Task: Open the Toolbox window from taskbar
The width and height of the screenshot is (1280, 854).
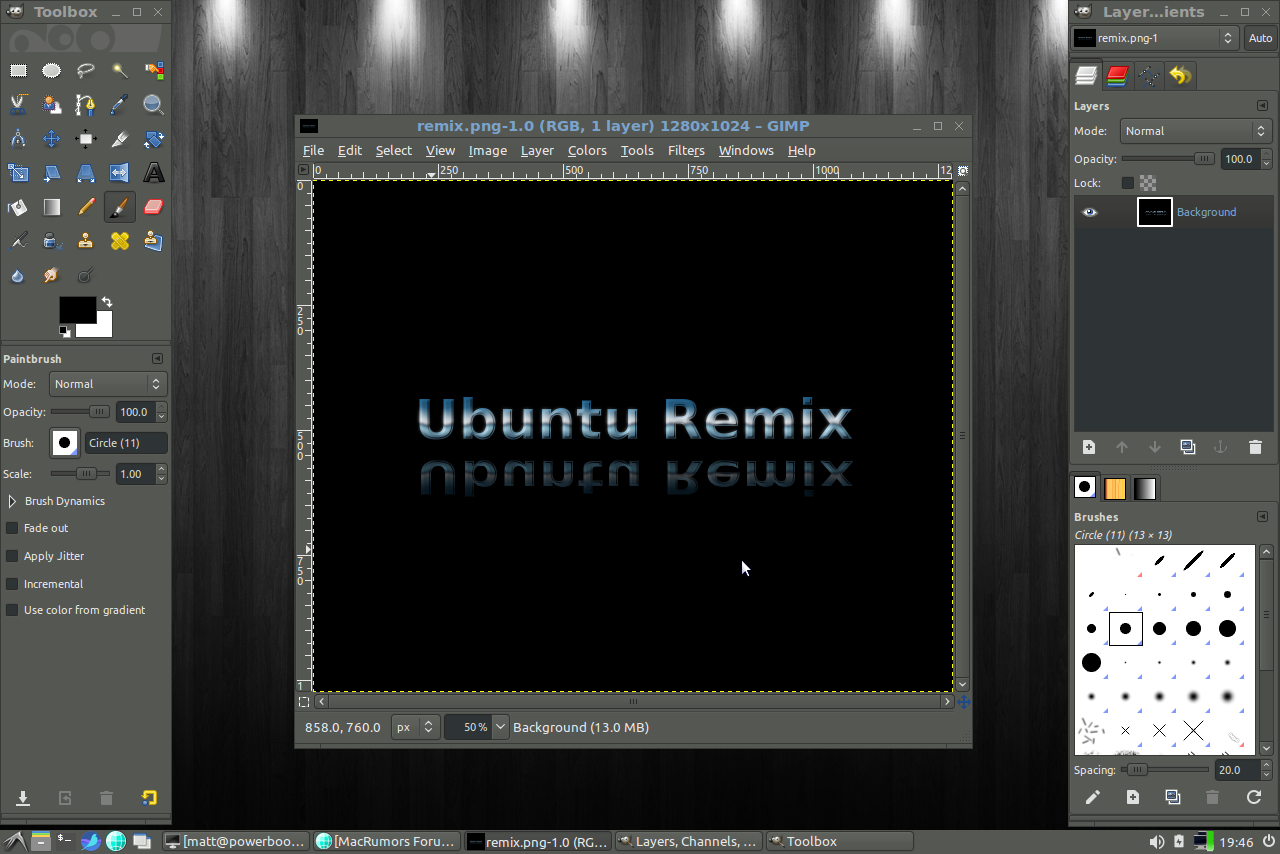Action: click(x=839, y=841)
